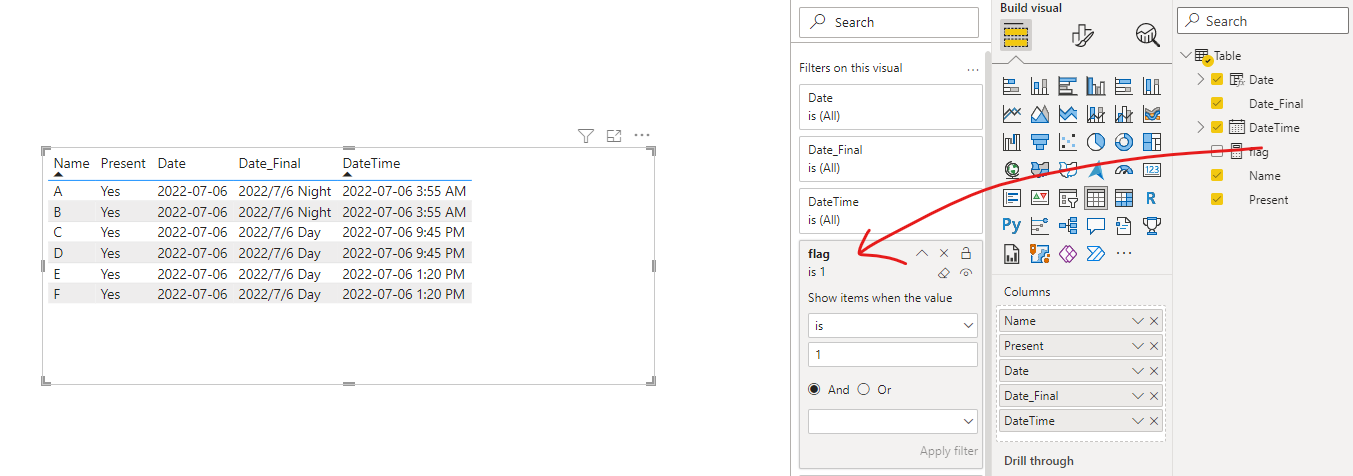Open the Date (All) filter card

[891, 107]
